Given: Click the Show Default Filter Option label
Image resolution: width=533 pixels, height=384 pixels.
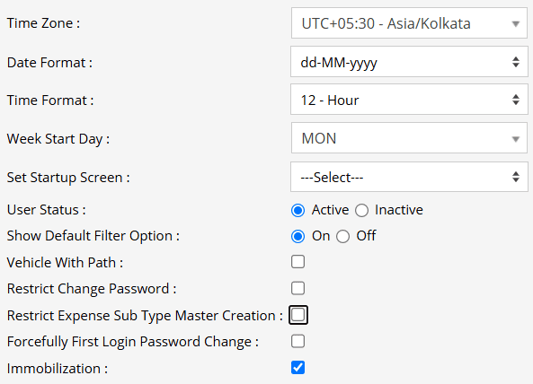Looking at the screenshot, I should coord(93,236).
